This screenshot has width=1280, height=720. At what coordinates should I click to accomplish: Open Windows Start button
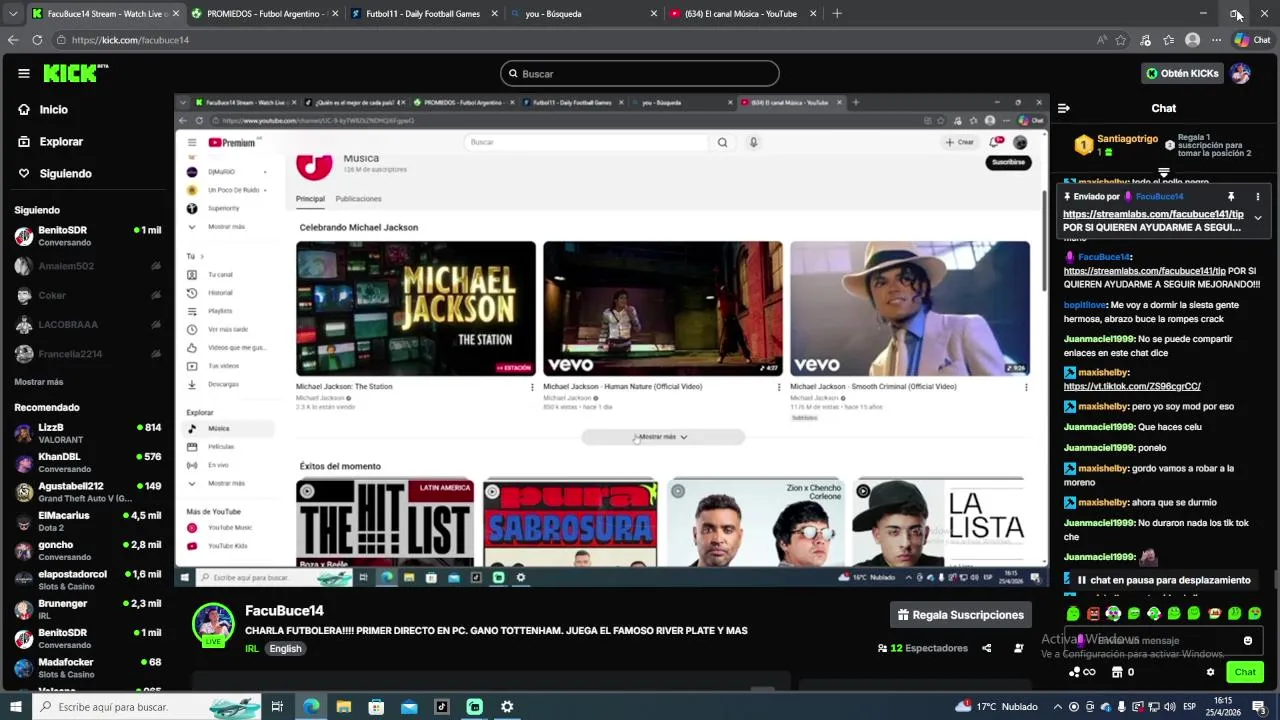pyautogui.click(x=15, y=707)
